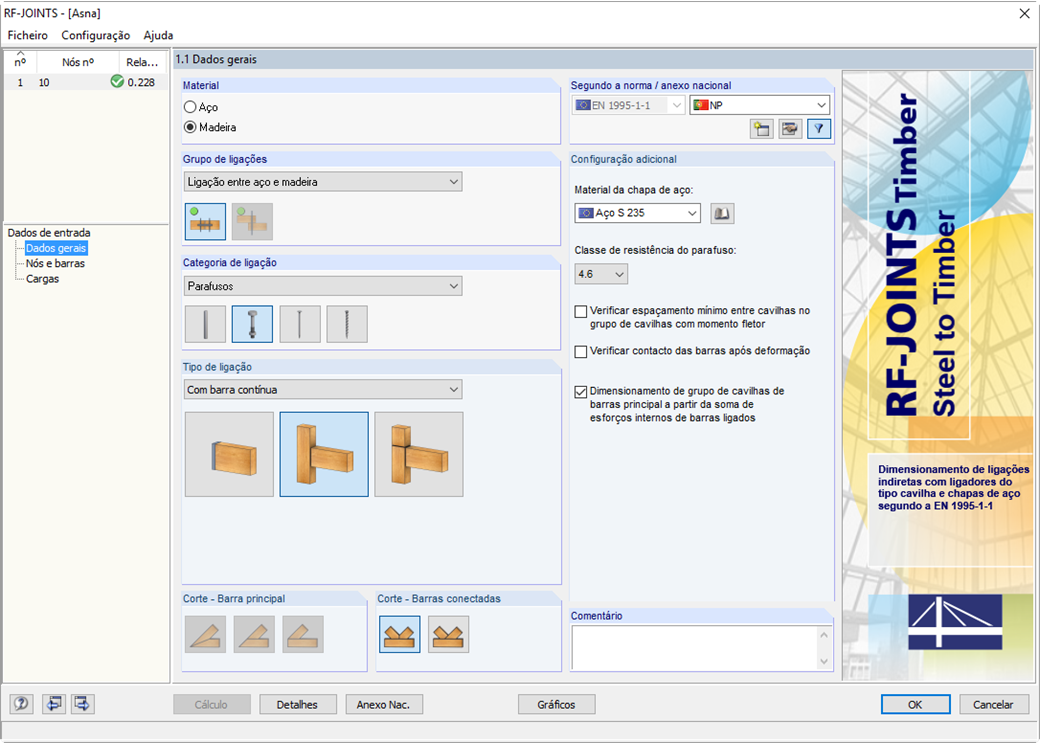
Task: Click comment field scroll down arrow
Action: (824, 661)
